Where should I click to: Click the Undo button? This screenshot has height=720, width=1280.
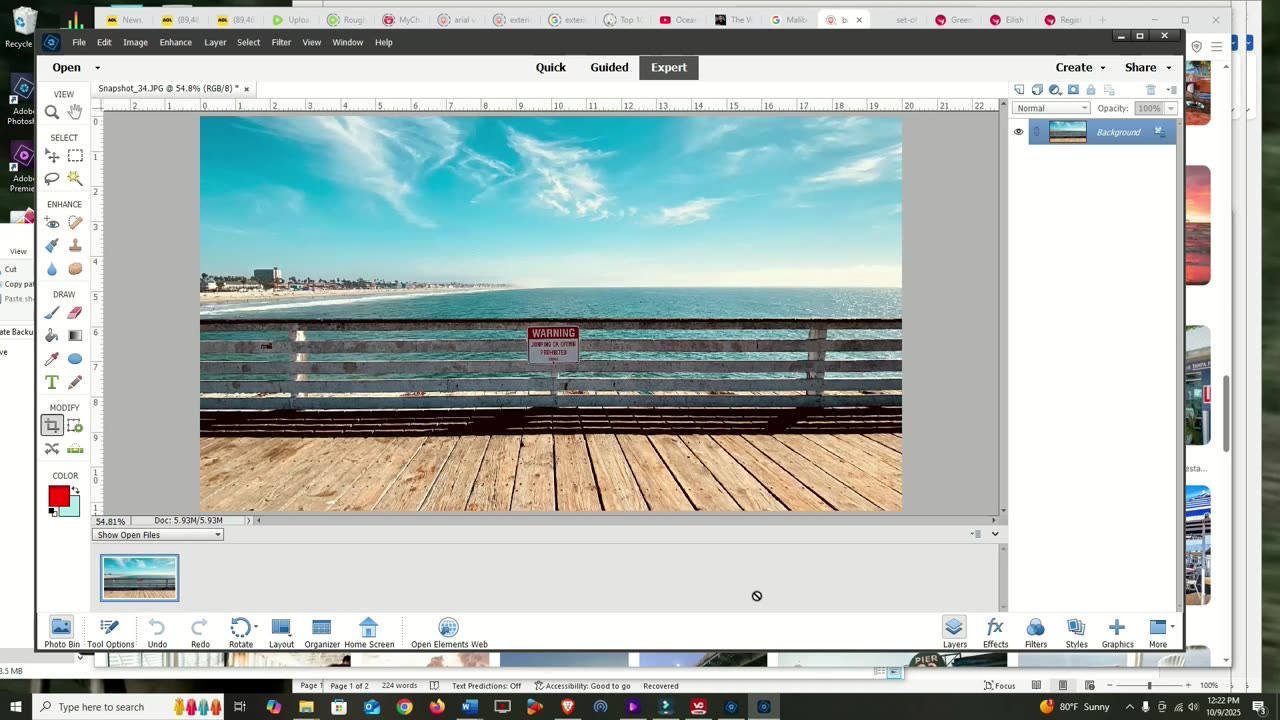tap(157, 633)
